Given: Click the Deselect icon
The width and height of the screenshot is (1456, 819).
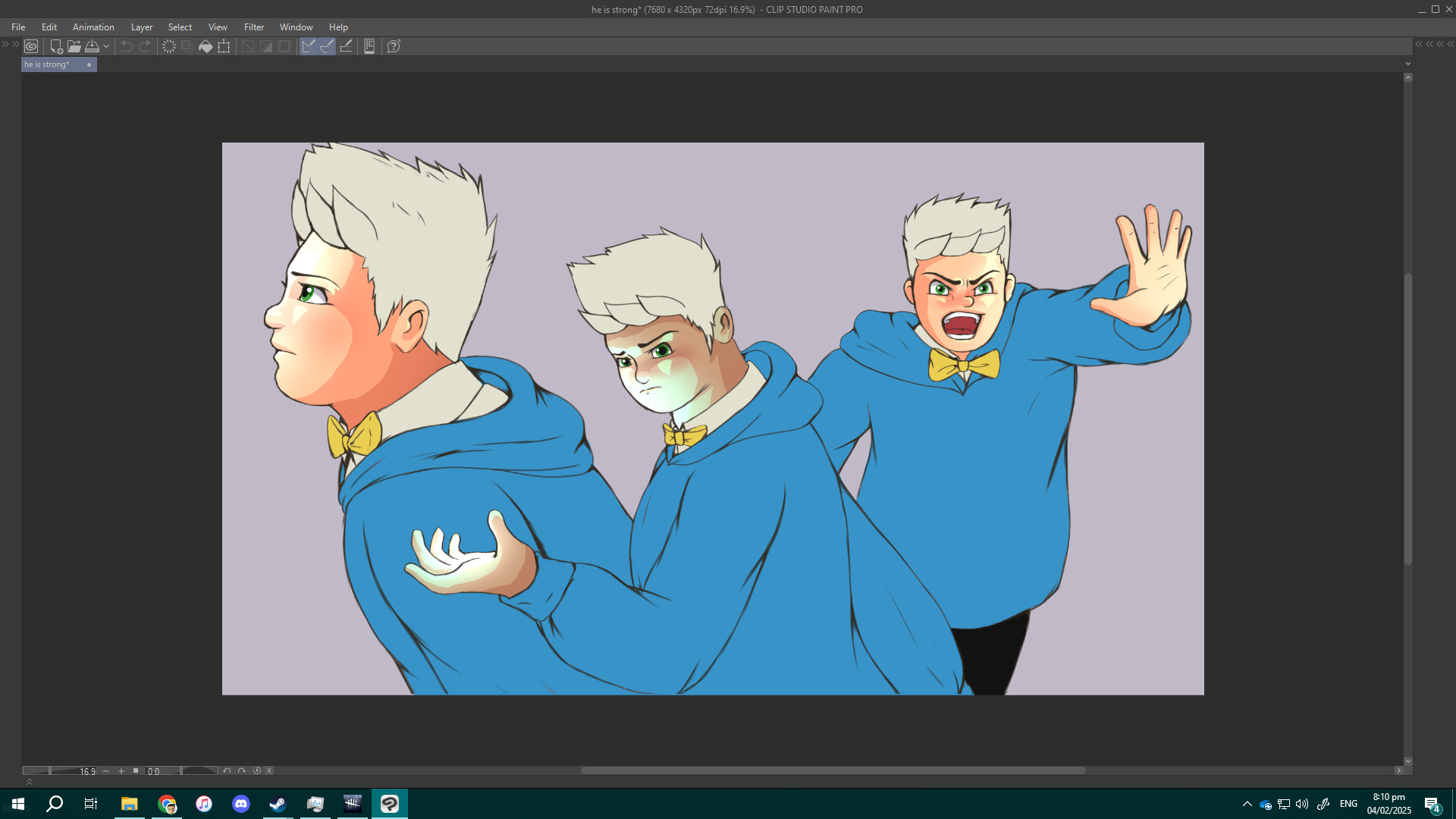Looking at the screenshot, I should (248, 46).
